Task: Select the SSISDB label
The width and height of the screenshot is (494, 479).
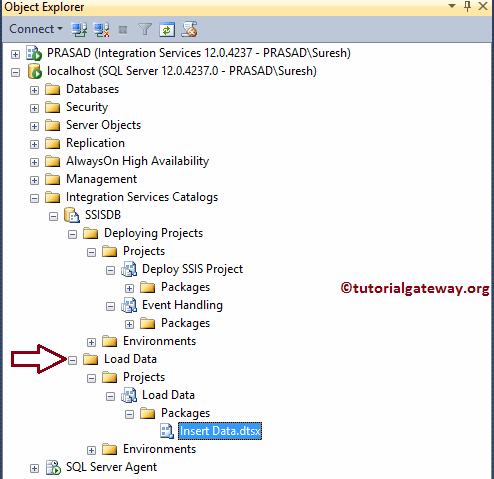Action: tap(103, 215)
